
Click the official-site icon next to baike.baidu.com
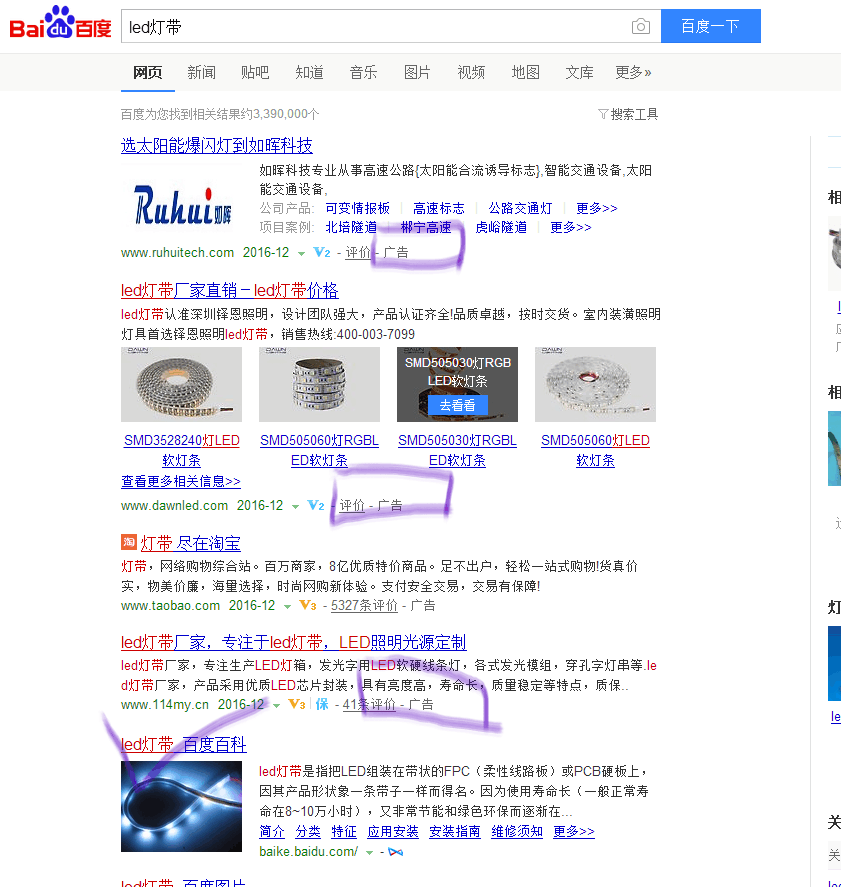tap(395, 852)
